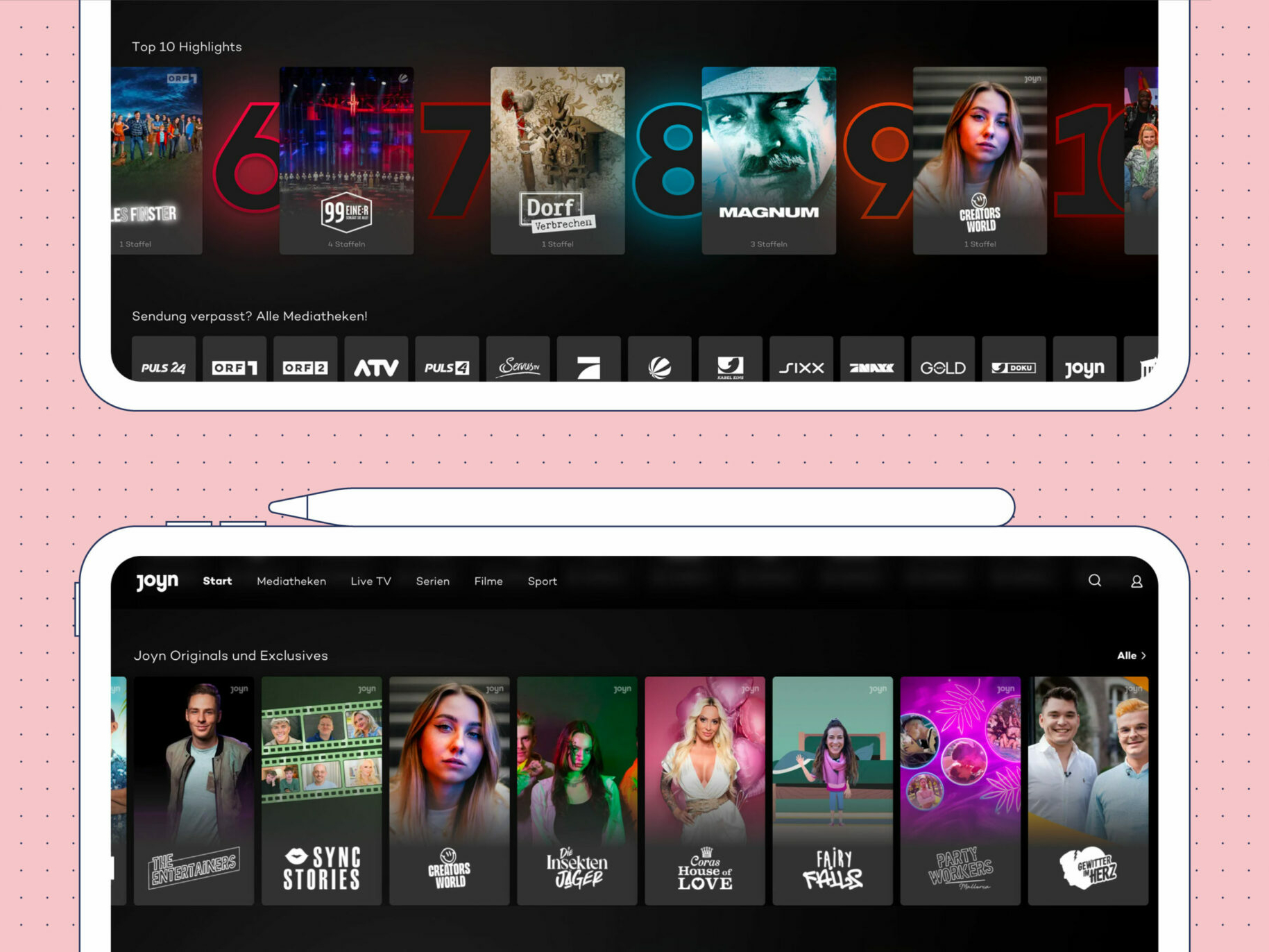Switch to the Live TV tab
This screenshot has height=952, width=1269.
click(371, 581)
